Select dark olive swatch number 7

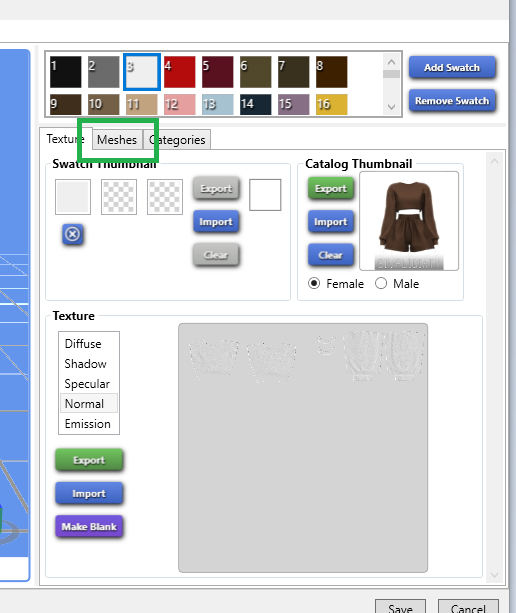coord(293,72)
